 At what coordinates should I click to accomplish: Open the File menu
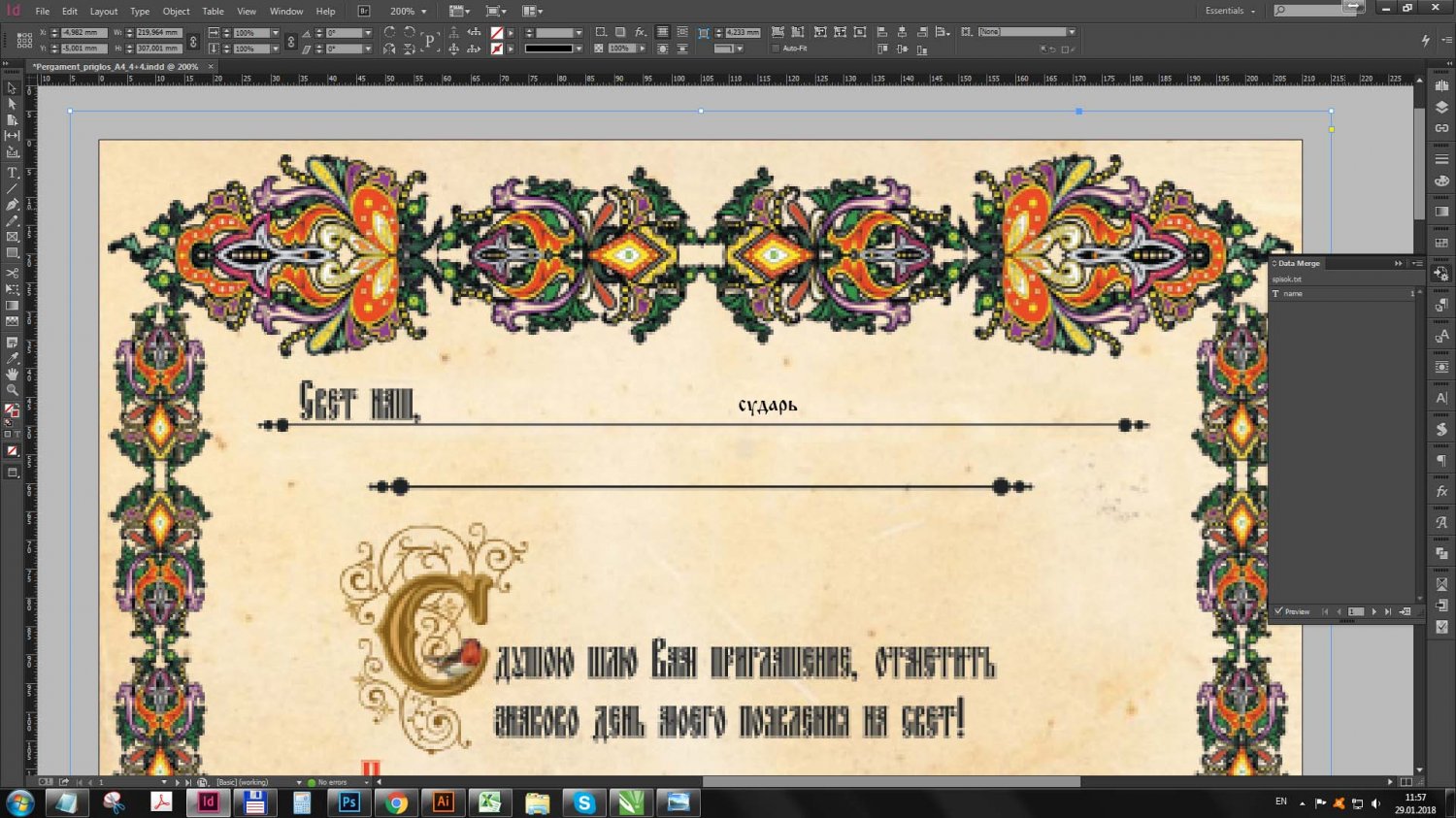point(43,12)
